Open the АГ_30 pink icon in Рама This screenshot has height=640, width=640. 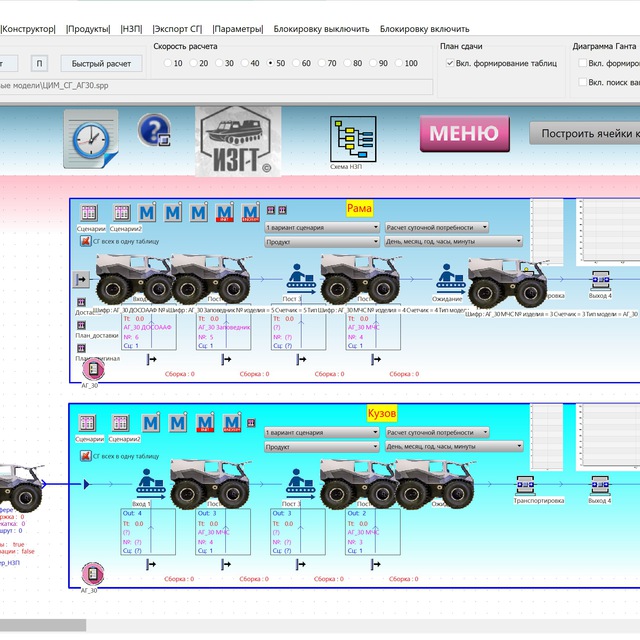[x=93, y=369]
